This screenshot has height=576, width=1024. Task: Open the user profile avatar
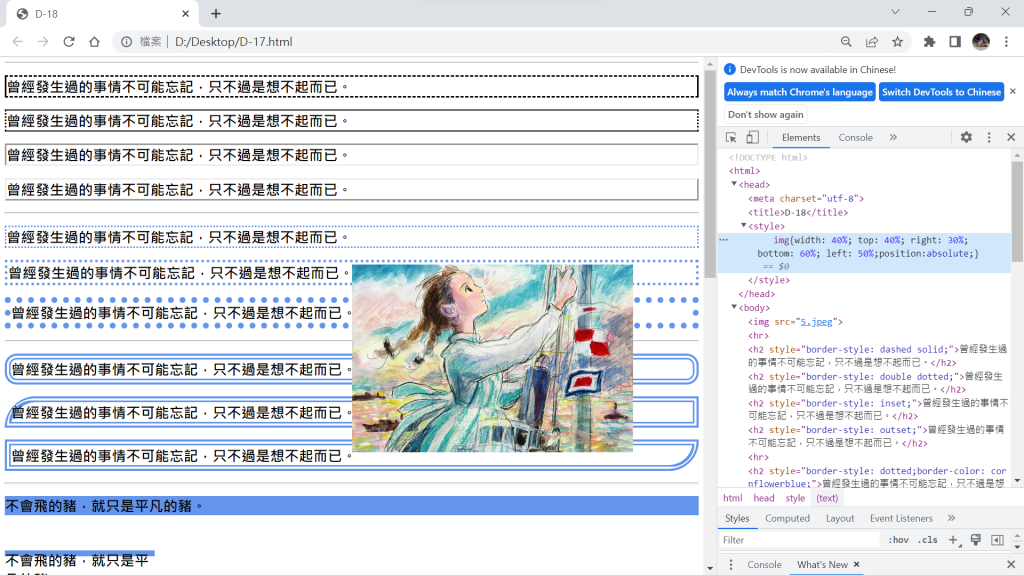click(x=981, y=42)
